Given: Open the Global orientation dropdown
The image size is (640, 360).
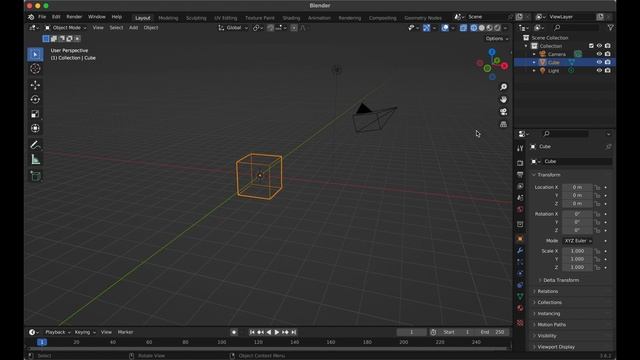Looking at the screenshot, I should coord(233,28).
